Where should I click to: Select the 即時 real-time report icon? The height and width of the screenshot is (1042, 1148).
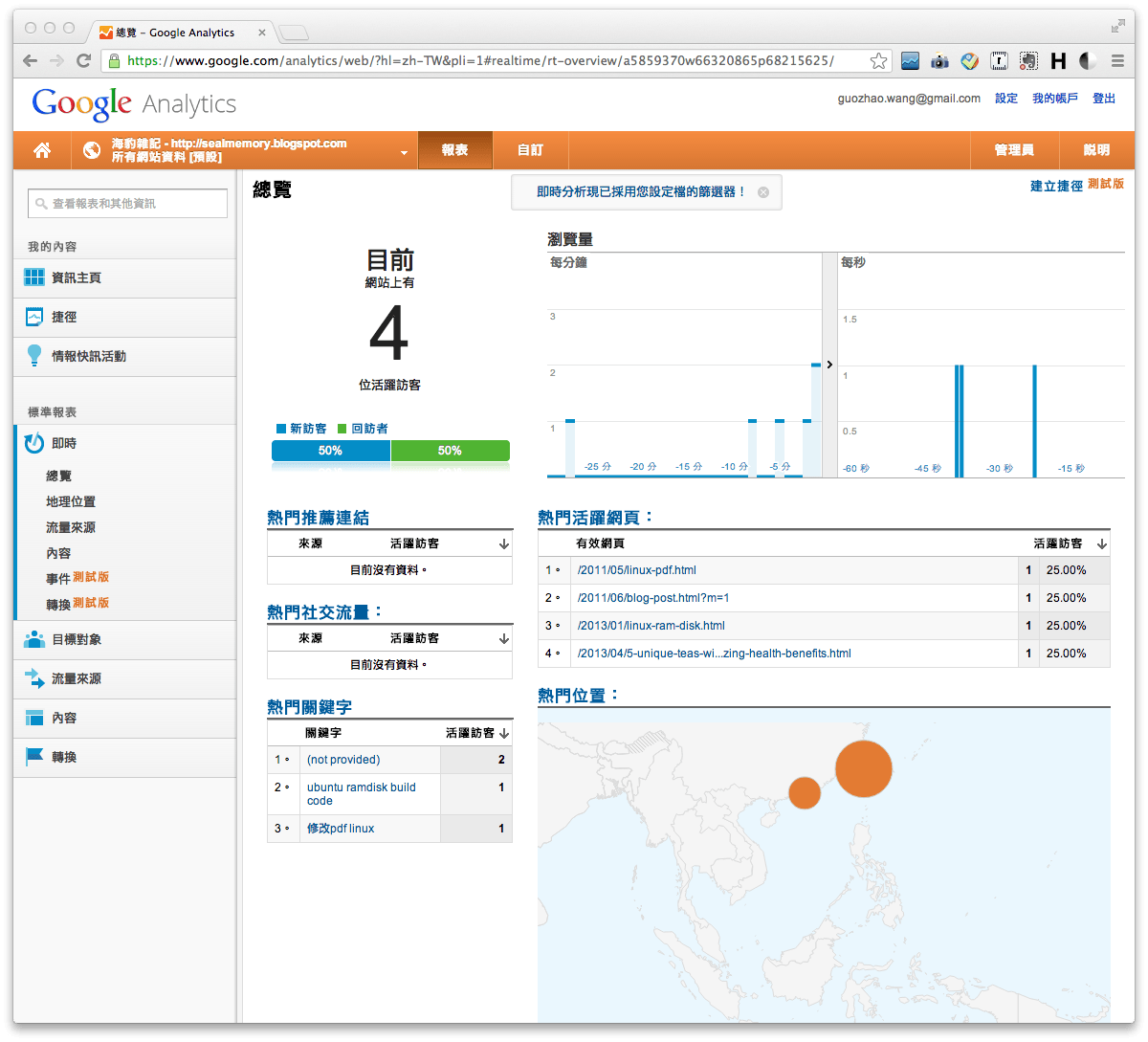[35, 443]
